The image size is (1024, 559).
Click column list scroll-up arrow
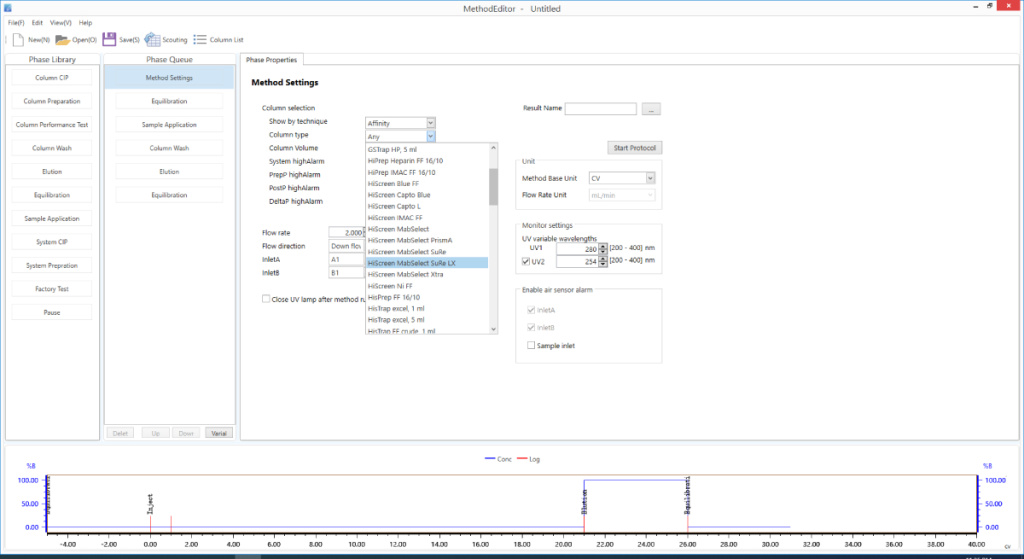(493, 148)
